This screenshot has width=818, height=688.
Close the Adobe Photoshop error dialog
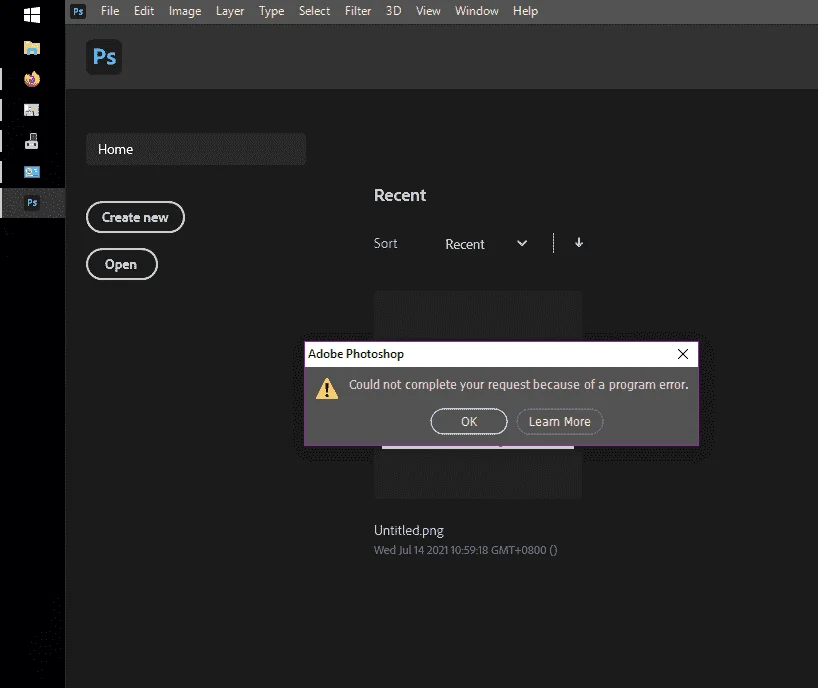(682, 354)
